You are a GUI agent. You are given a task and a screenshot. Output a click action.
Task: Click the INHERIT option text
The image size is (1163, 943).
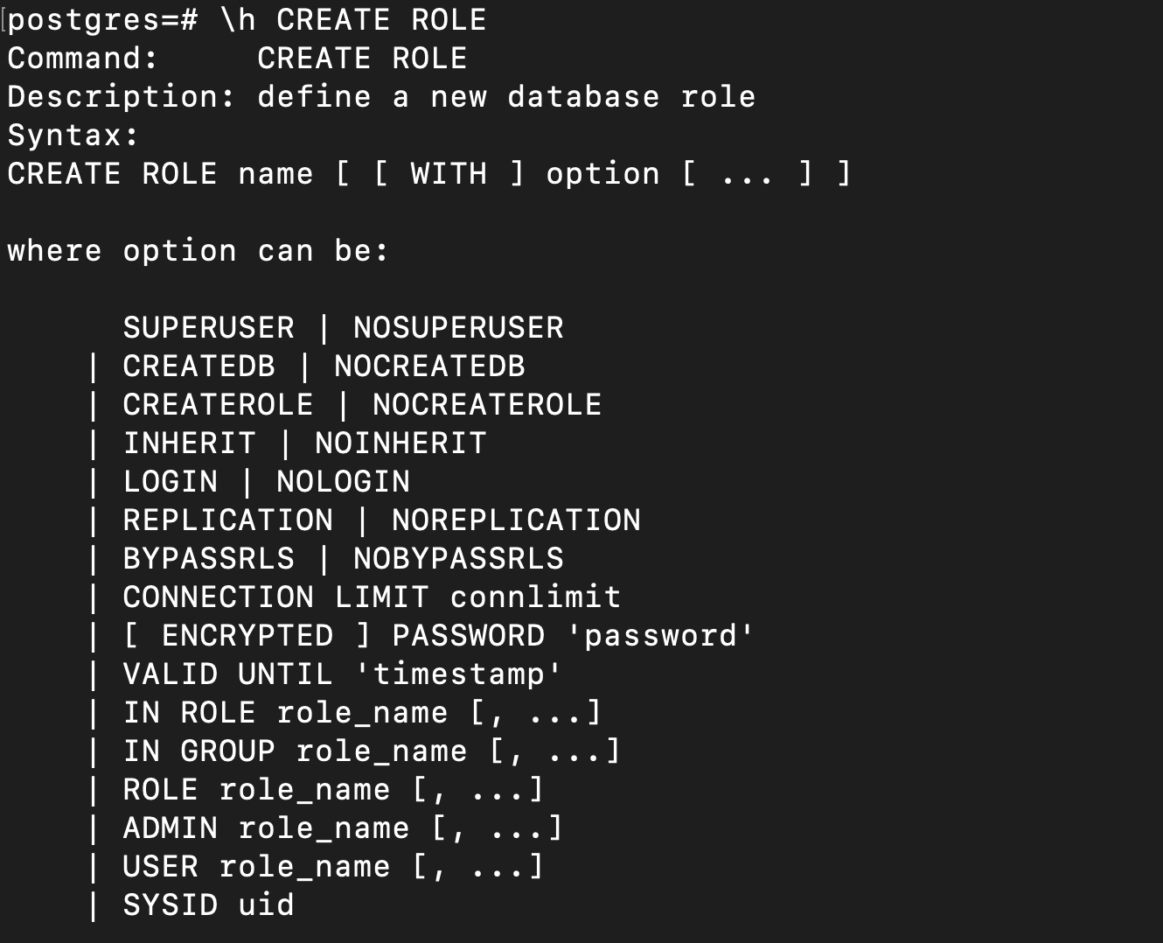click(x=190, y=444)
